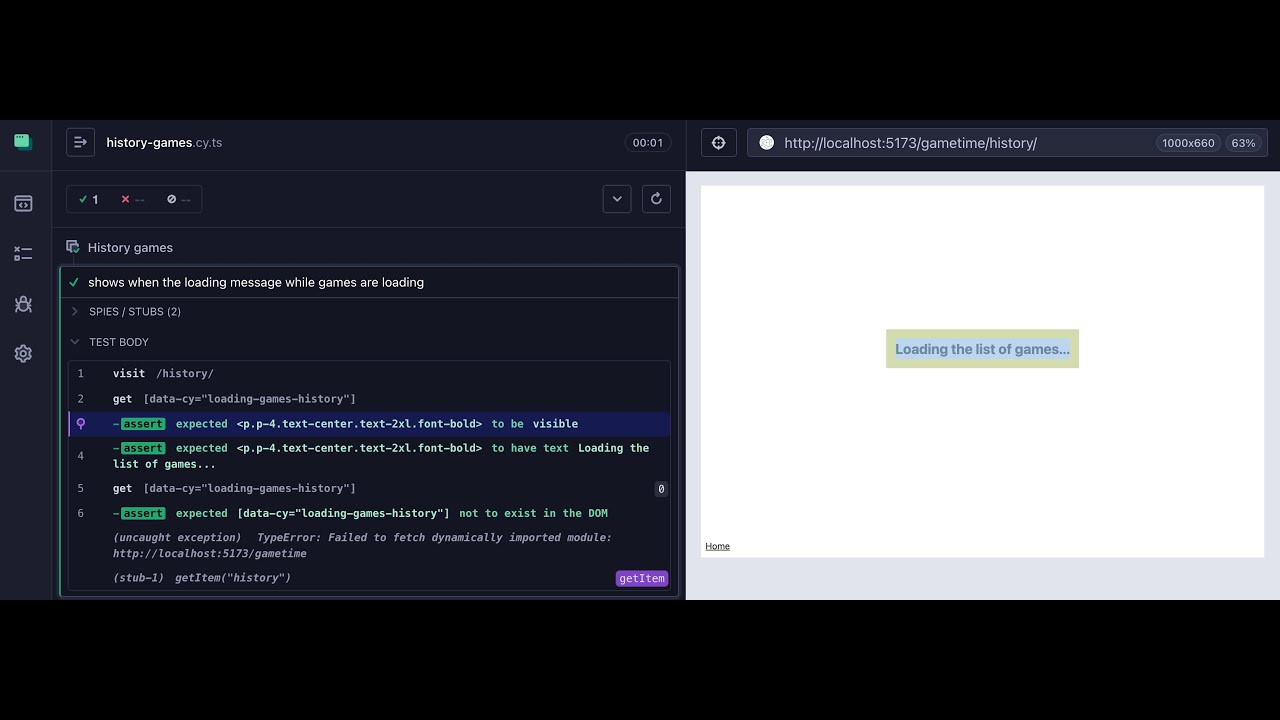The width and height of the screenshot is (1280, 720).
Task: Open the Settings gear icon
Action: tap(23, 354)
